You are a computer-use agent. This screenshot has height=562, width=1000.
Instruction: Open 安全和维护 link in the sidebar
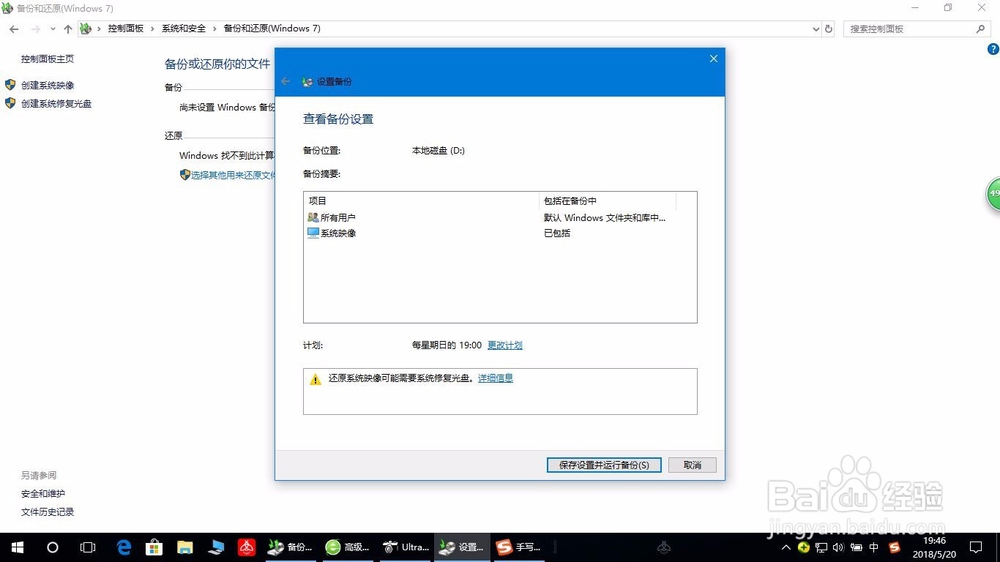coord(43,493)
